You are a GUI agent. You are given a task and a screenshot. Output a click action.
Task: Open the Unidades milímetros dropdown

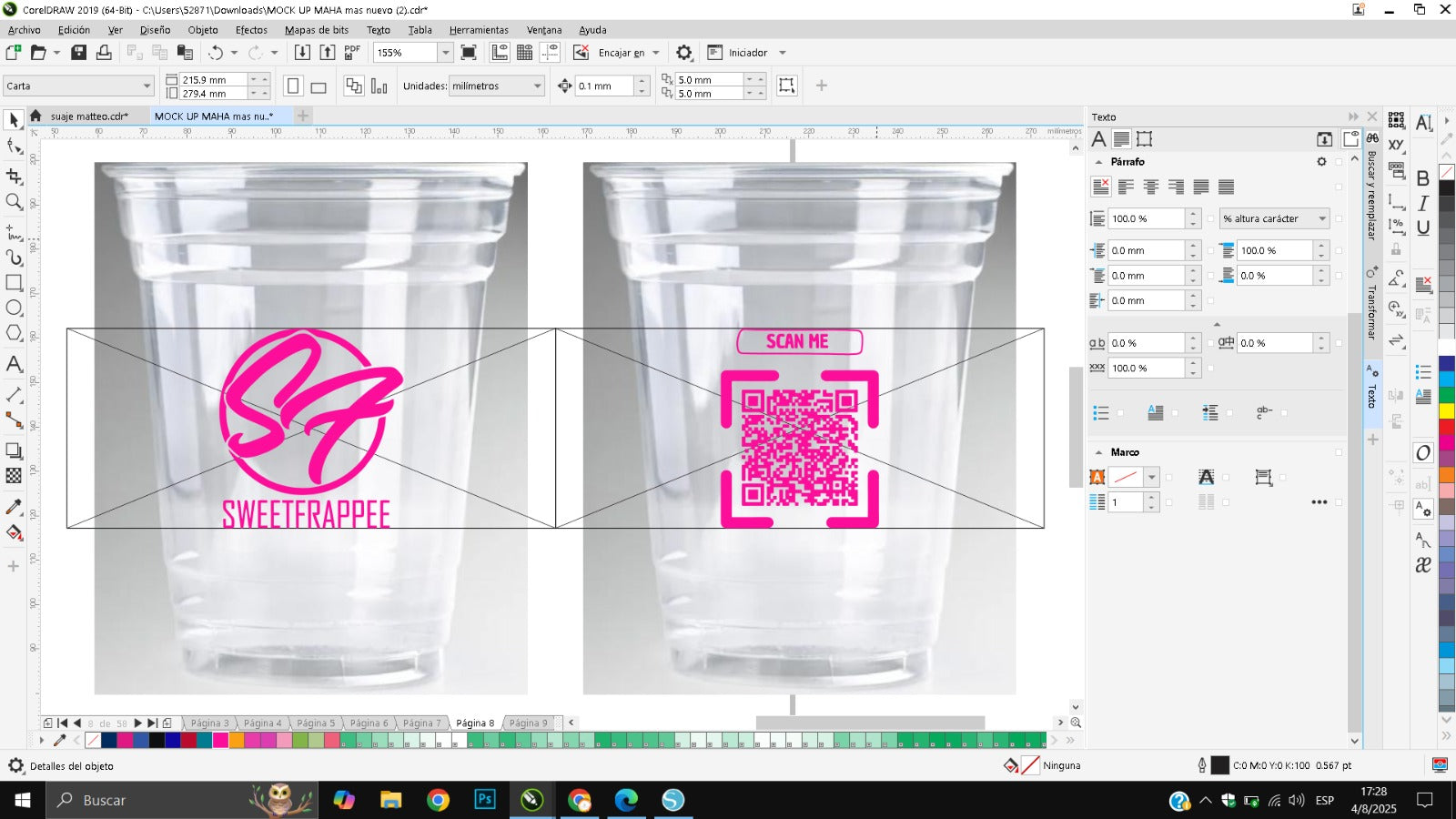coord(537,86)
